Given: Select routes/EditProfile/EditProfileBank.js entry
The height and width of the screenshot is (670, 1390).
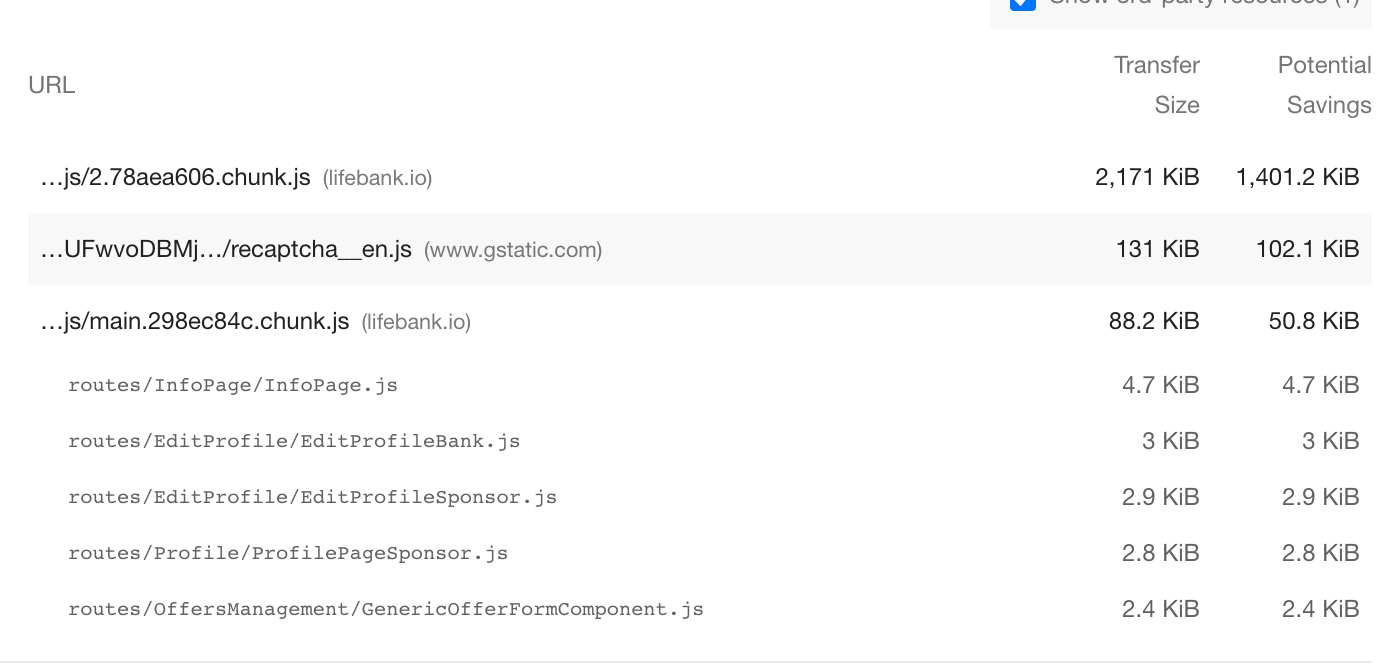Looking at the screenshot, I should 293,440.
